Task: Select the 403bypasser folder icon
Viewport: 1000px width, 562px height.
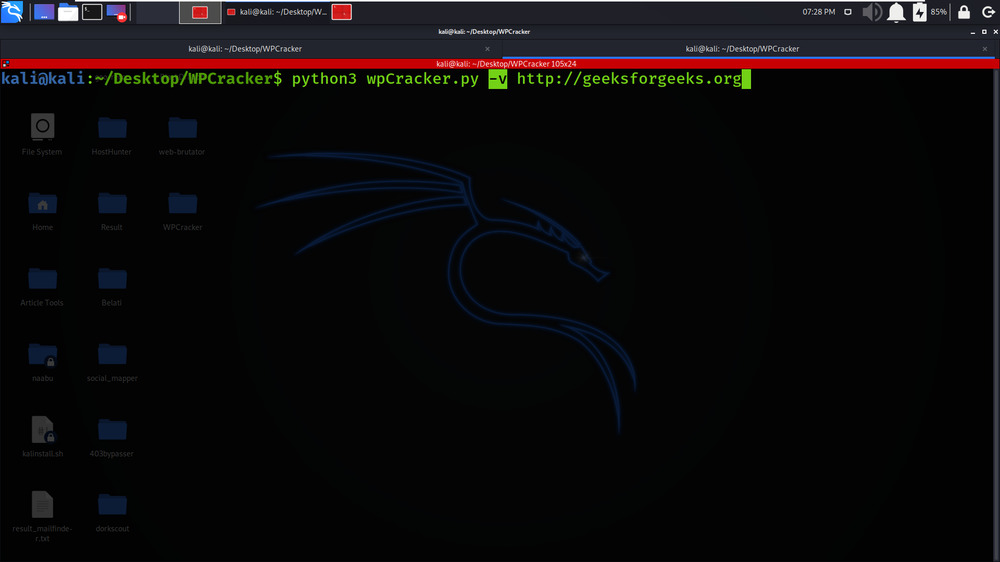Action: [112, 436]
